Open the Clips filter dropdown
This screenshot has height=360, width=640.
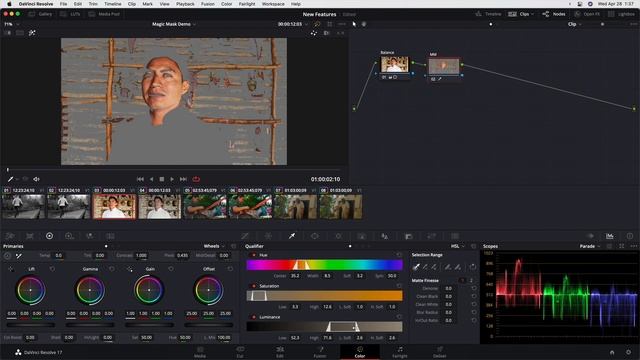point(521,14)
